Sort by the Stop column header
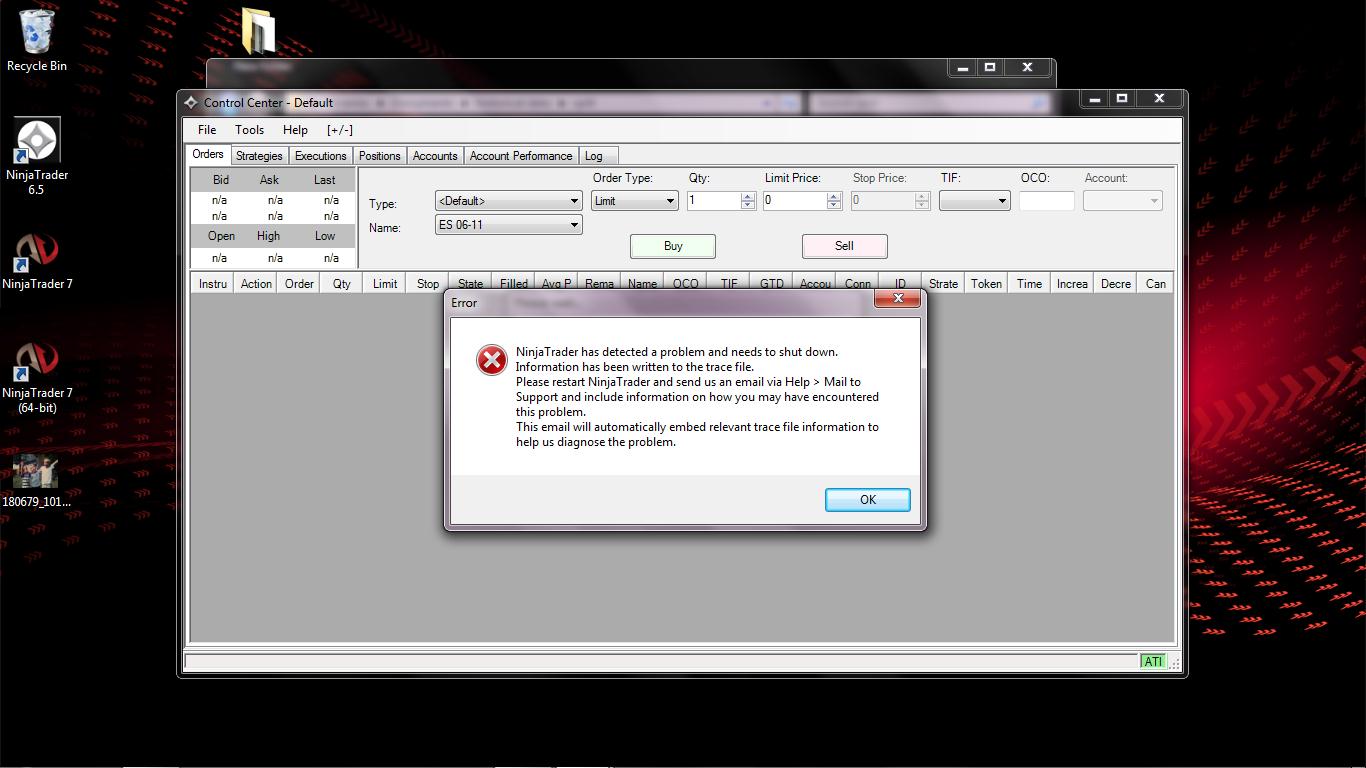 [428, 283]
